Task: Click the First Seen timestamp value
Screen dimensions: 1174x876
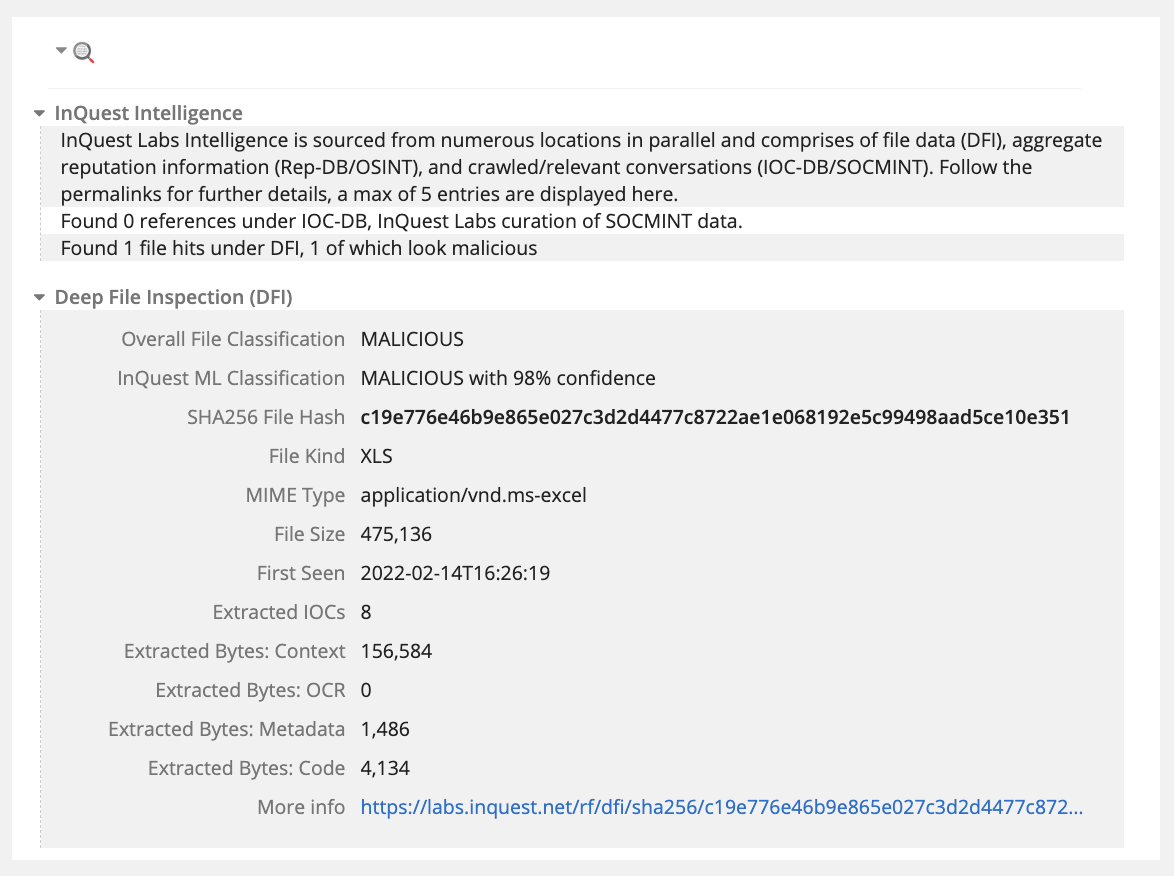Action: [455, 573]
